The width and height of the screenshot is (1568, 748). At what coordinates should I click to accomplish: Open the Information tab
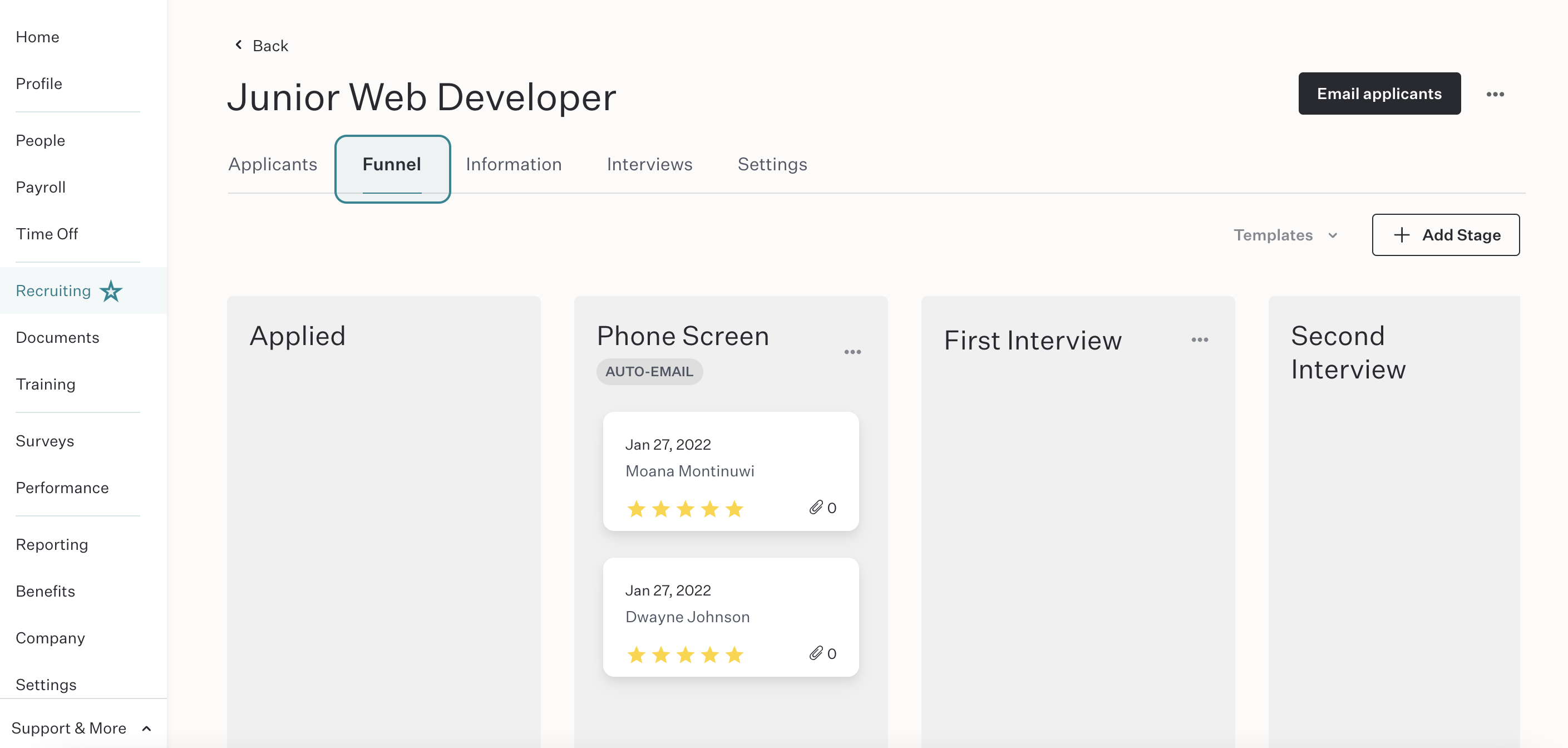click(x=513, y=164)
